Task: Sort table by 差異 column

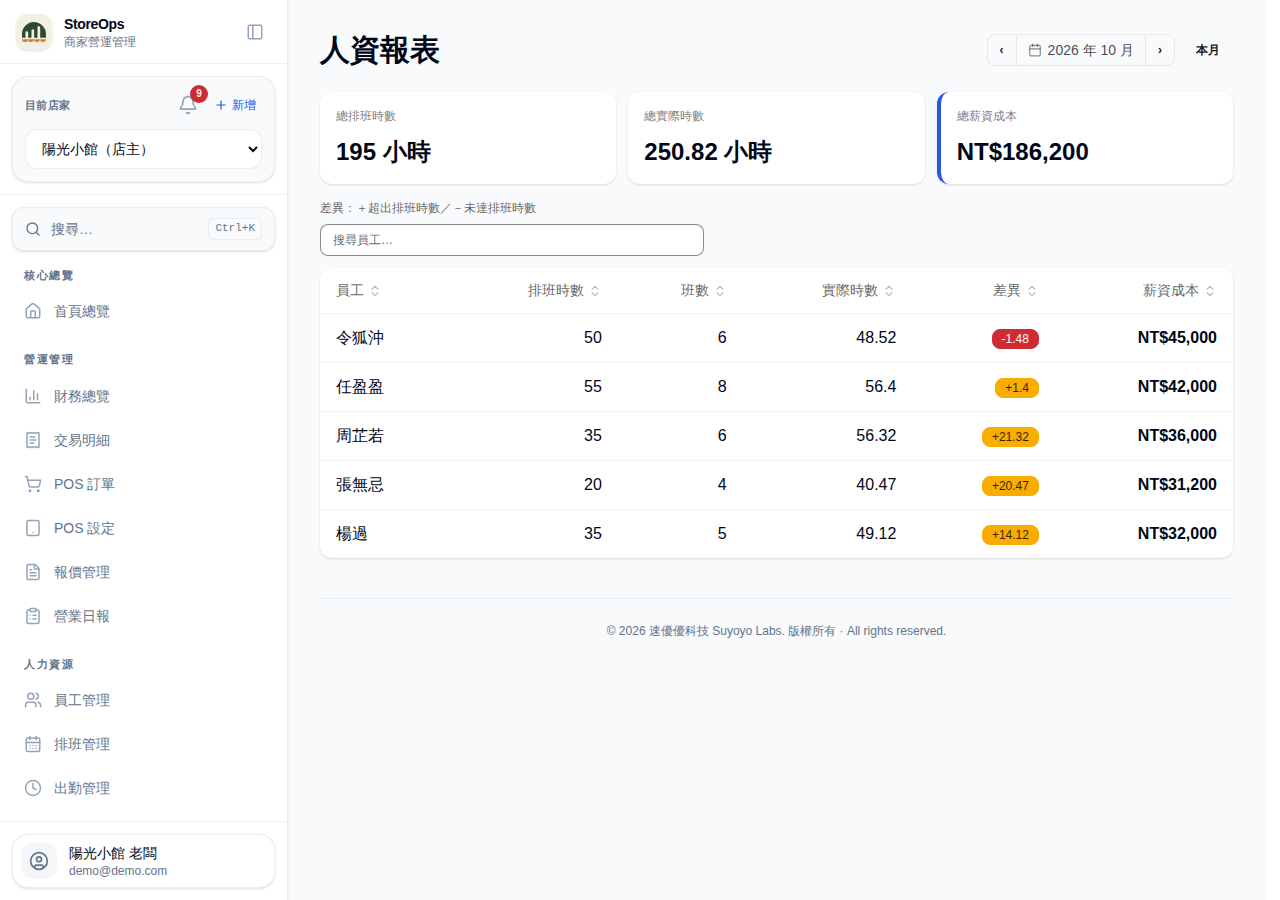Action: pos(1015,291)
